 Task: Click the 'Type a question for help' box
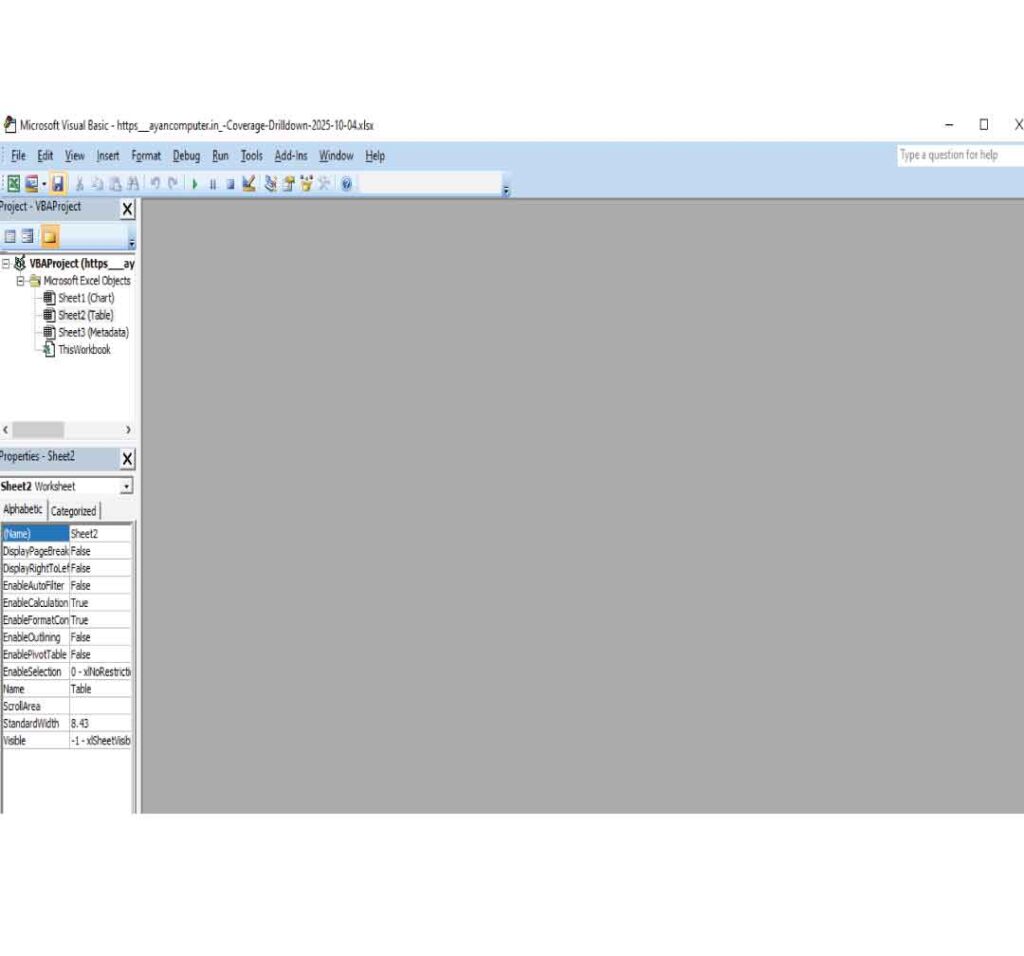tap(958, 155)
